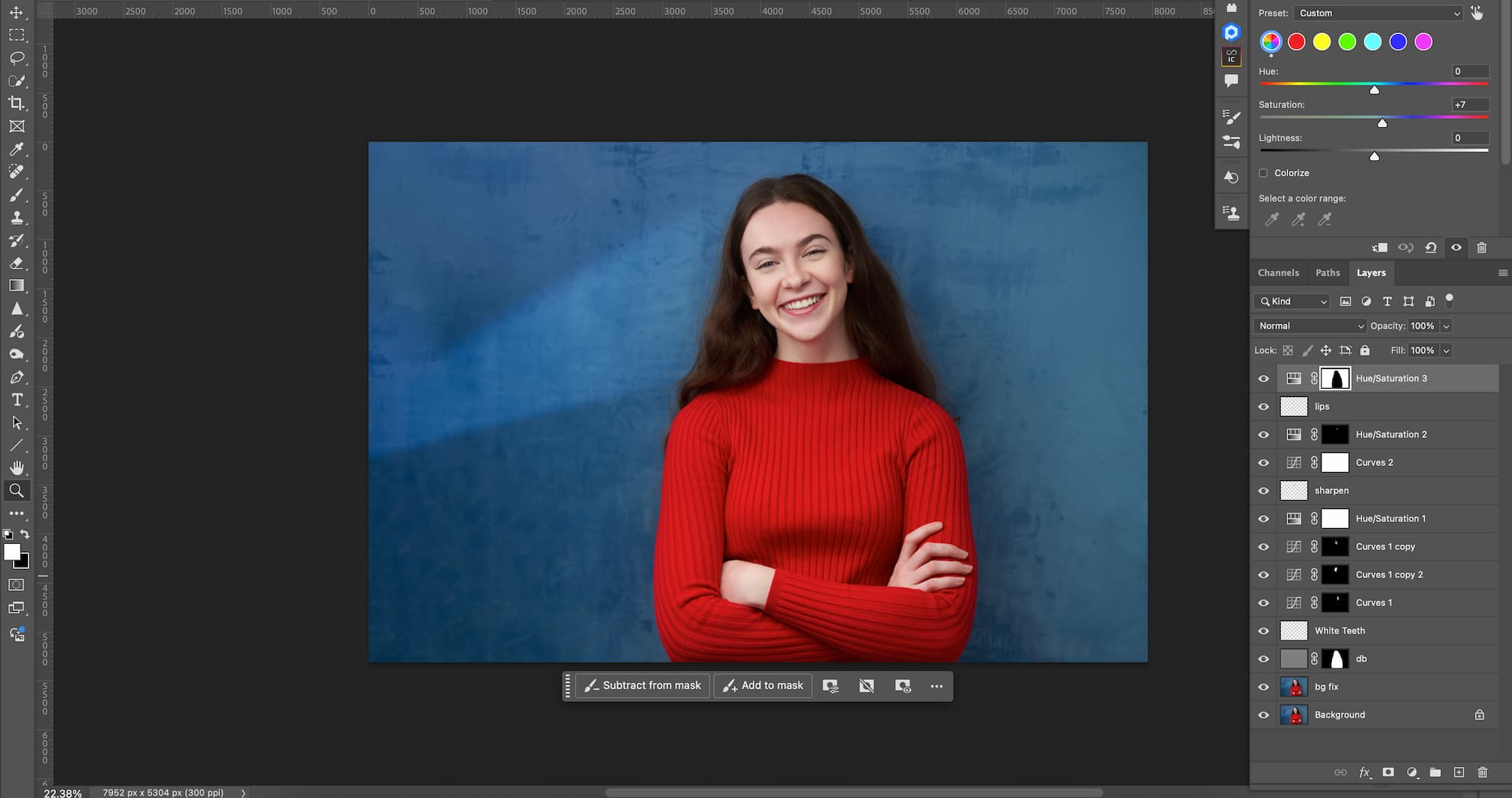Image resolution: width=1512 pixels, height=798 pixels.
Task: Open the Fill slider dropdown arrow
Action: 1445,350
